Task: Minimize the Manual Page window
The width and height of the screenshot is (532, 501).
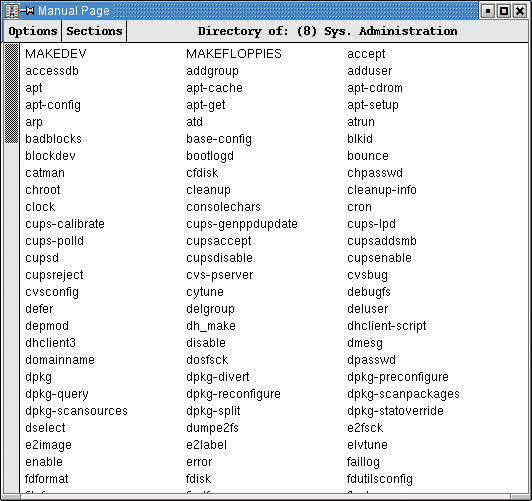Action: point(488,11)
